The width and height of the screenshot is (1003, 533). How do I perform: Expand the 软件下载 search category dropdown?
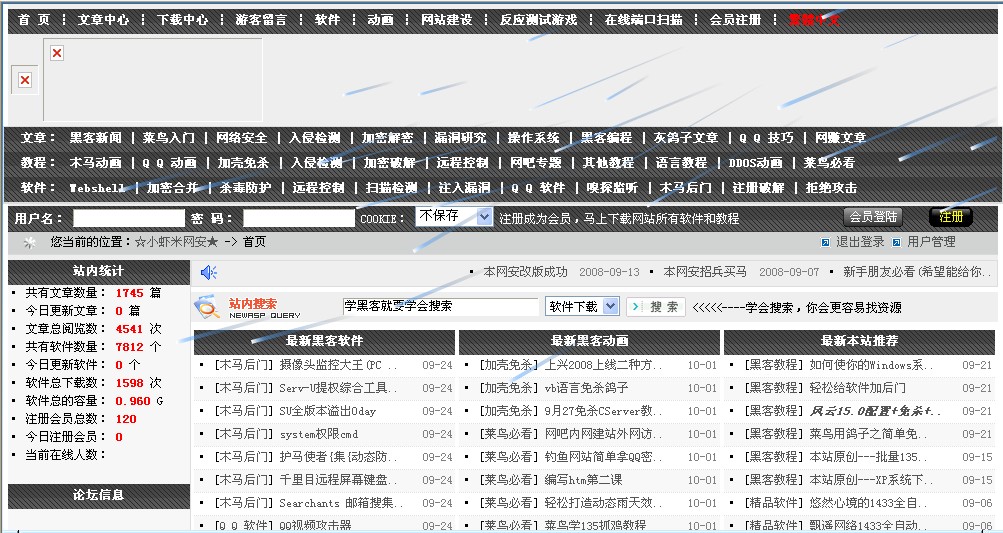click(x=610, y=307)
